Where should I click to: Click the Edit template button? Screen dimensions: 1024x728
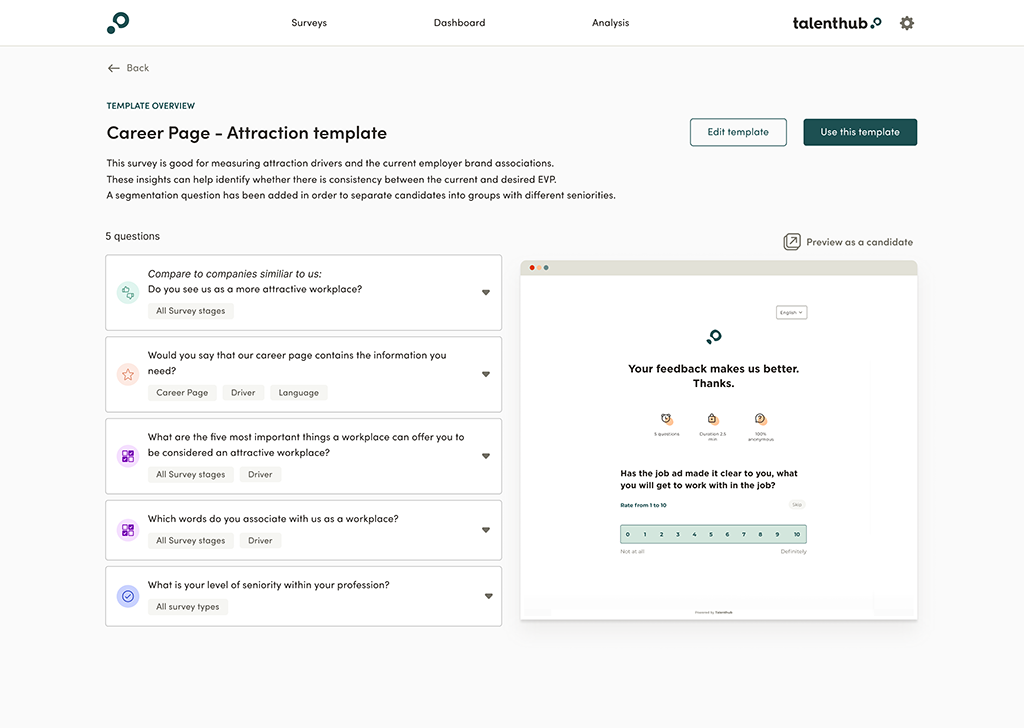tap(738, 132)
